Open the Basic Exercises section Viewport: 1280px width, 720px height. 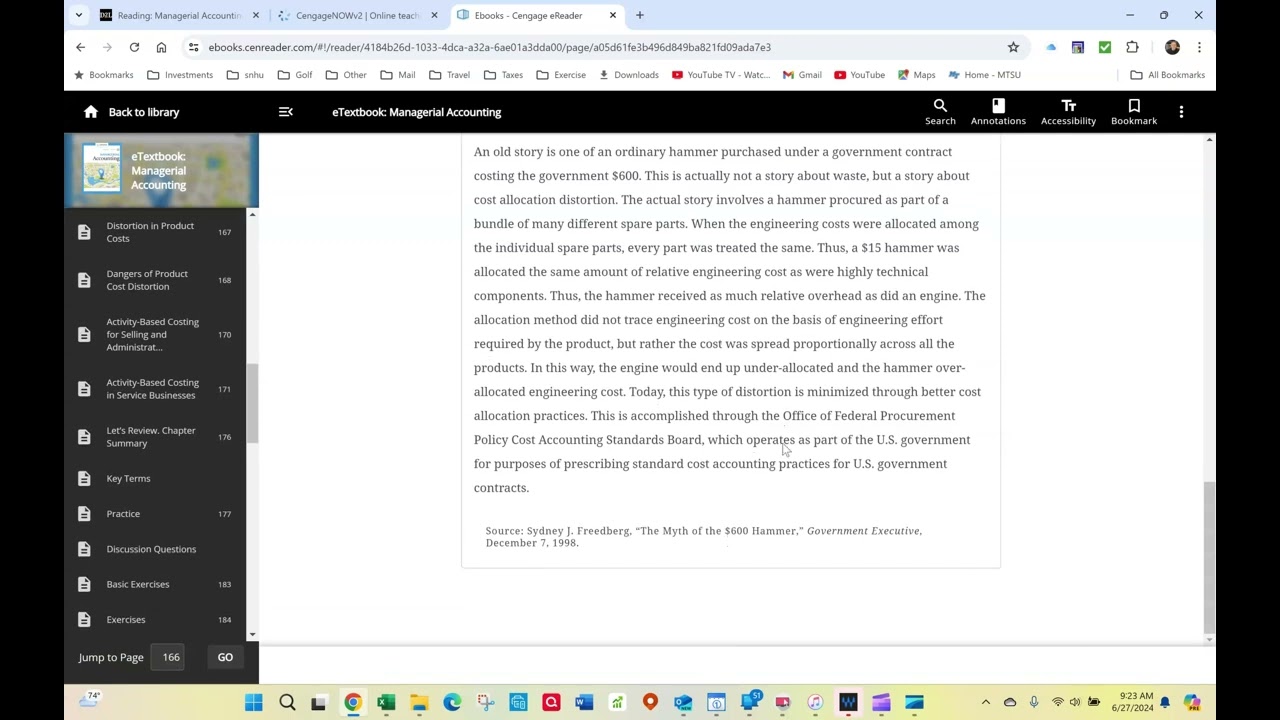coord(155,584)
